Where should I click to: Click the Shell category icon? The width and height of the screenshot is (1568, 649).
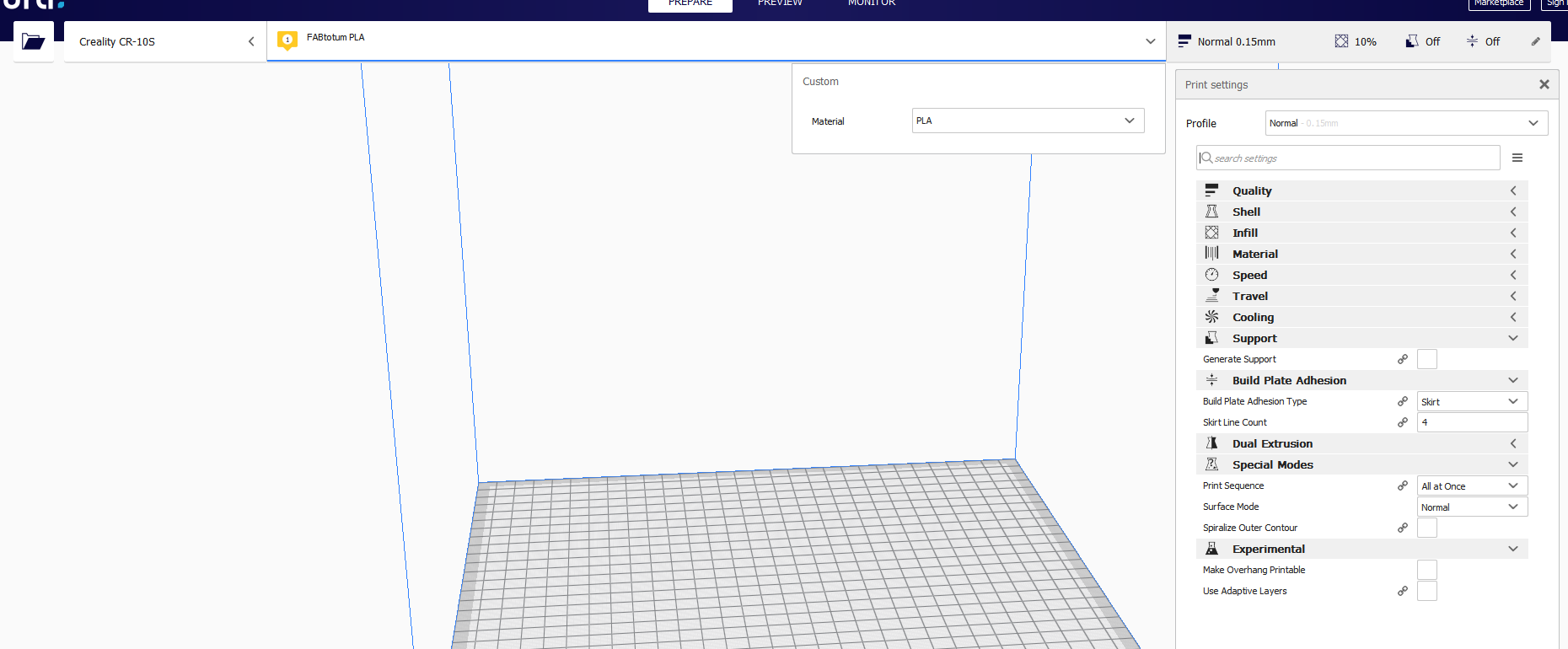pos(1211,212)
